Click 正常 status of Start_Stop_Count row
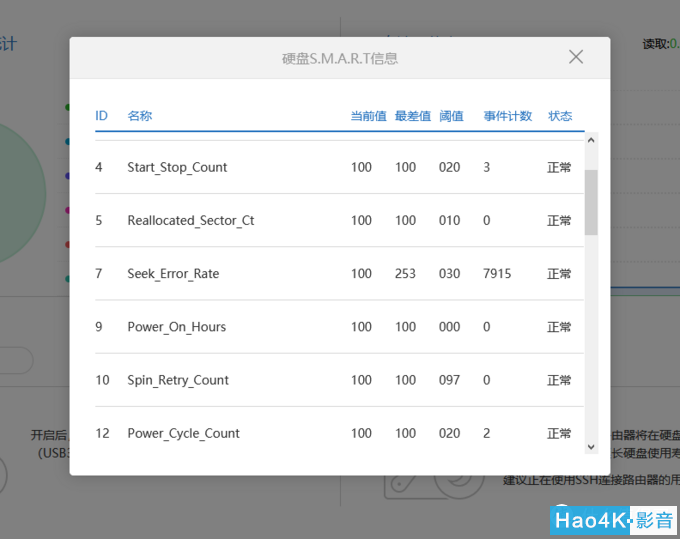 [559, 167]
